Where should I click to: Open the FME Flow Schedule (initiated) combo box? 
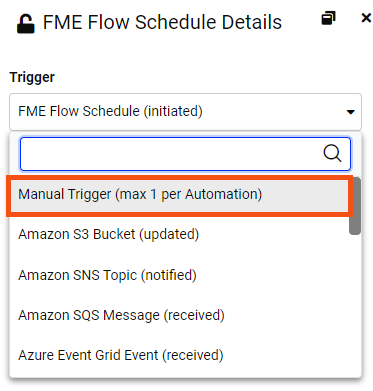tap(185, 112)
